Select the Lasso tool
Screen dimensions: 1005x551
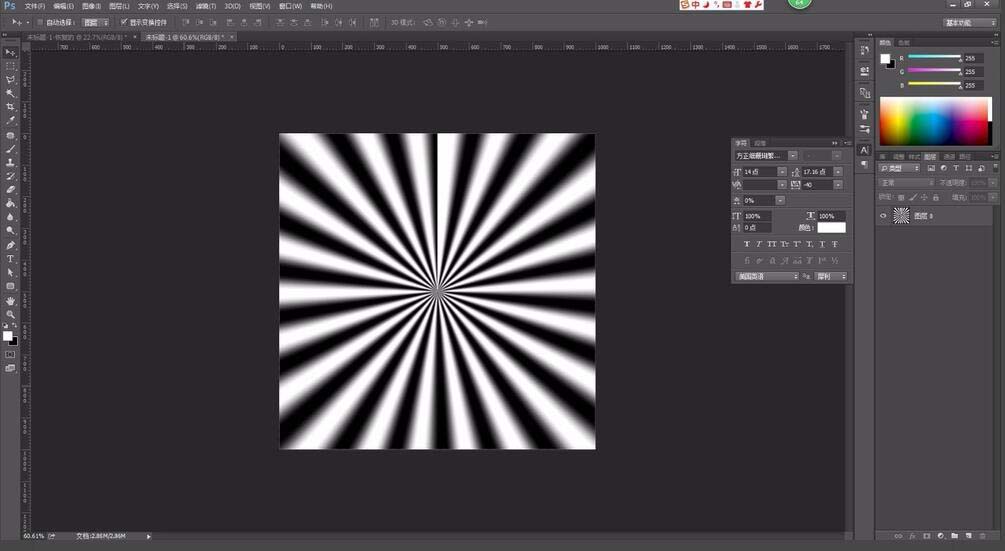point(10,79)
